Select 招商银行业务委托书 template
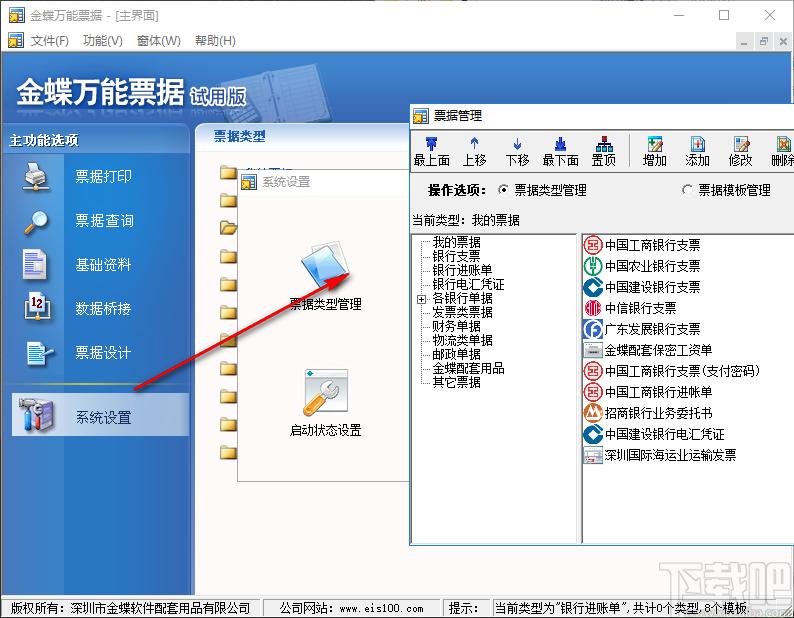Image resolution: width=794 pixels, height=618 pixels. coord(648,413)
